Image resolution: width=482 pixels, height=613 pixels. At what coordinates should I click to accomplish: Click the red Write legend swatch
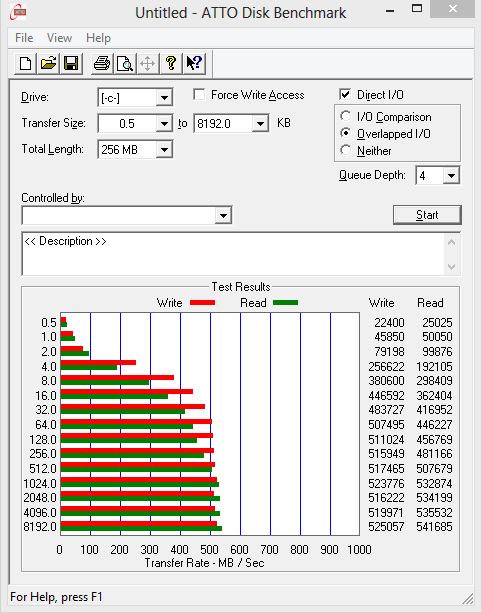(x=202, y=303)
